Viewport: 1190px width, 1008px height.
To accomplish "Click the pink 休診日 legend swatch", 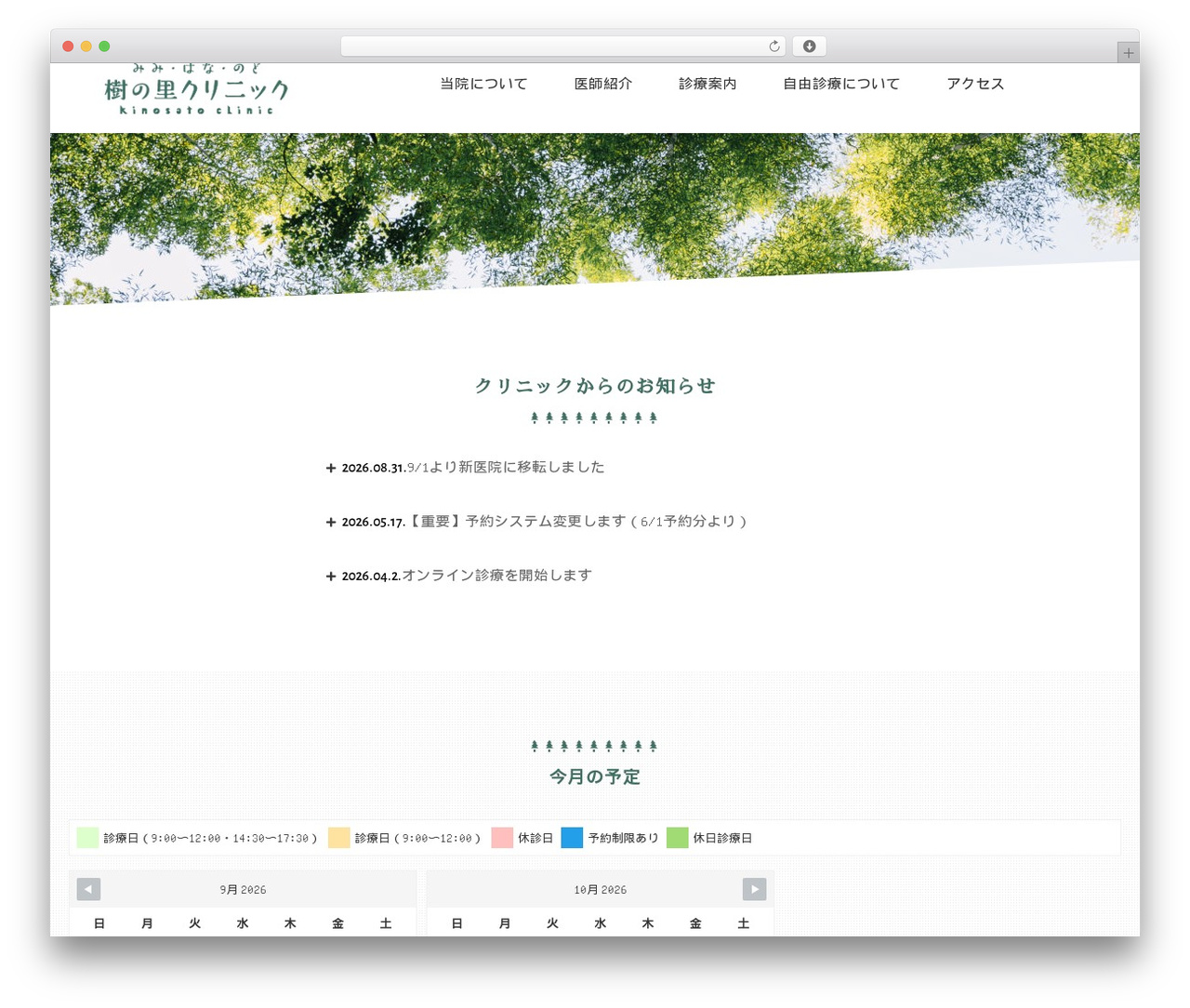I will coord(502,837).
